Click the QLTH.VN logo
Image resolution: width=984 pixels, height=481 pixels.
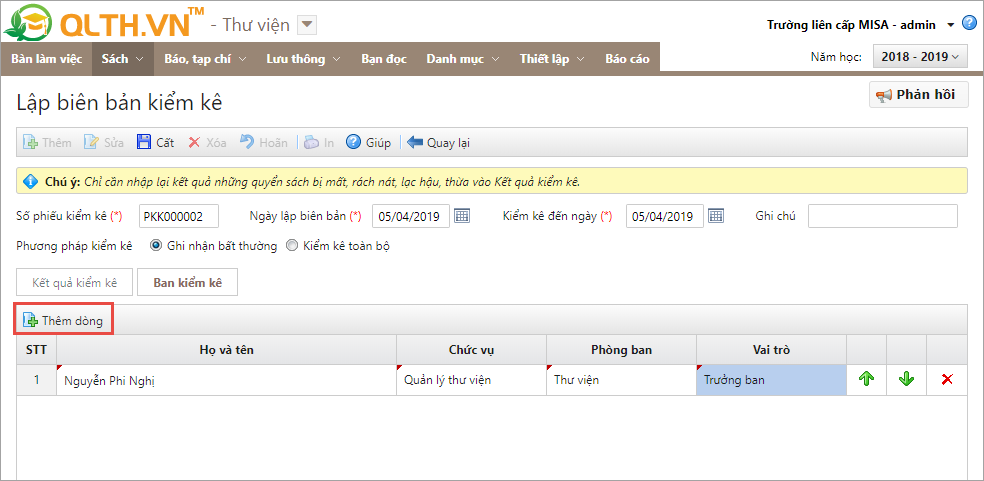pos(104,22)
